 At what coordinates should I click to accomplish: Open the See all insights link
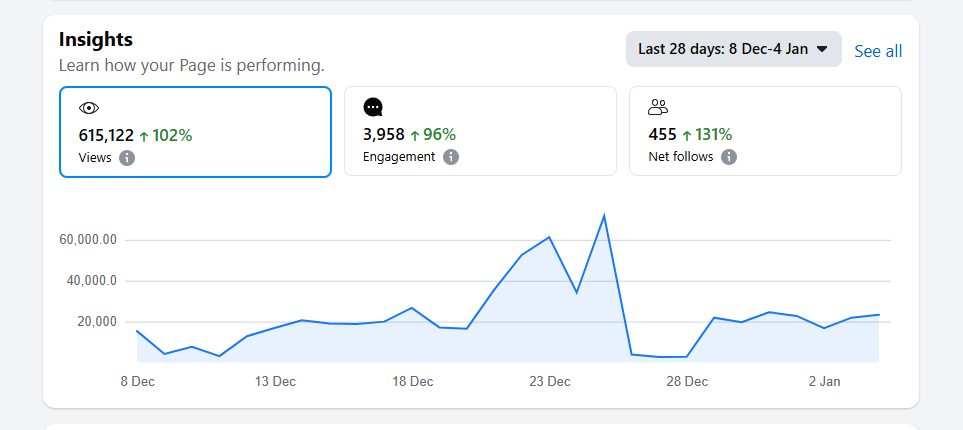pos(878,51)
